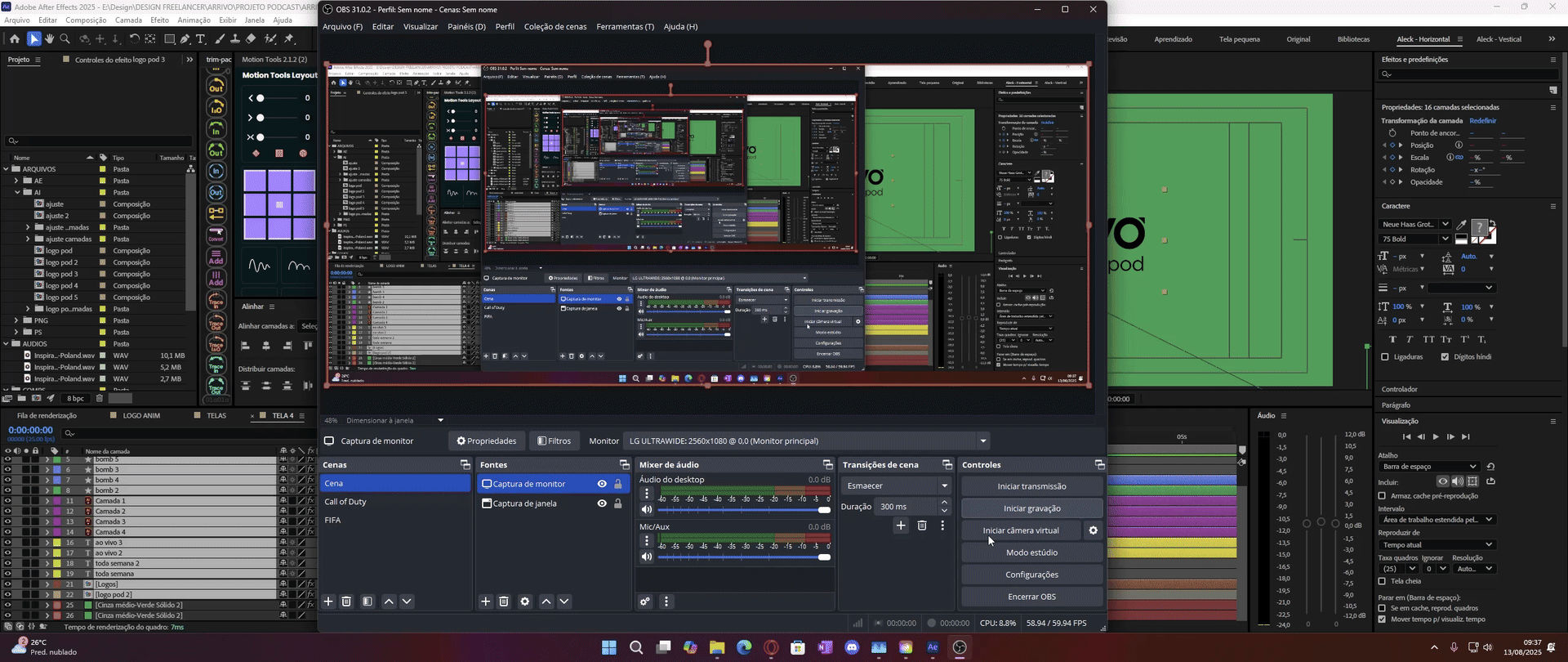Open After Effects Composição menu
Viewport: 1568px width, 662px height.
86,20
